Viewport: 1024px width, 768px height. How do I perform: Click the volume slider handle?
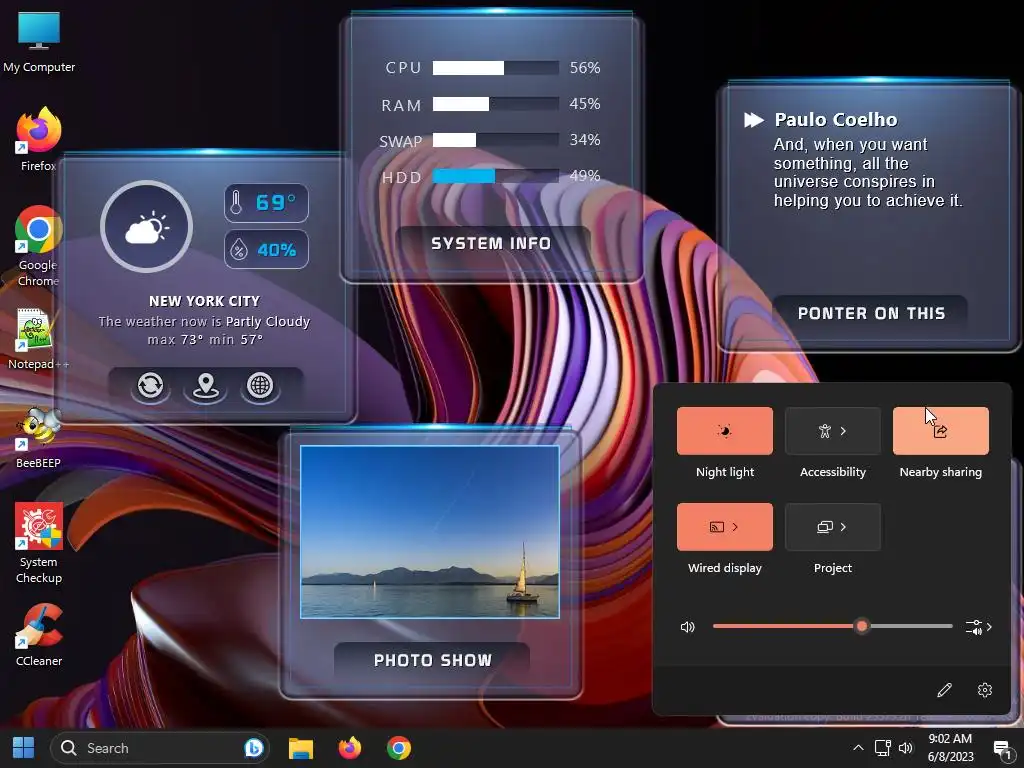click(x=862, y=626)
